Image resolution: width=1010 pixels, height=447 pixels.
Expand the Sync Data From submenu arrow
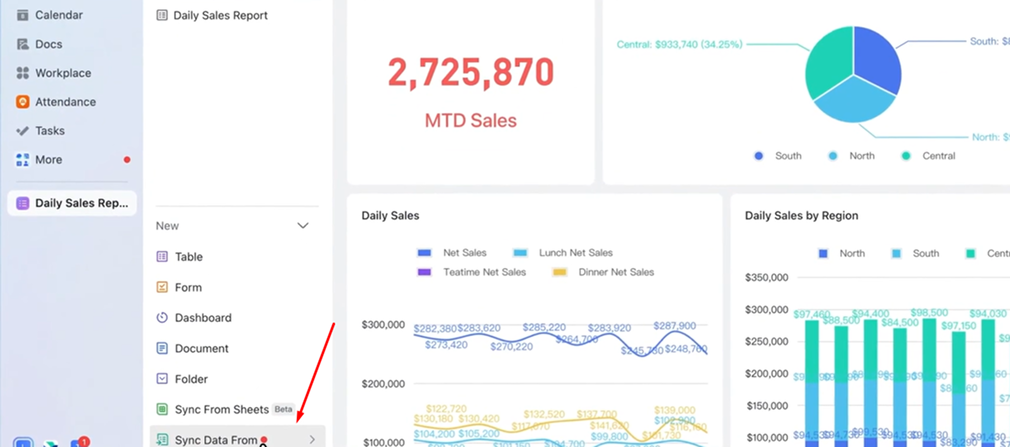(x=312, y=440)
